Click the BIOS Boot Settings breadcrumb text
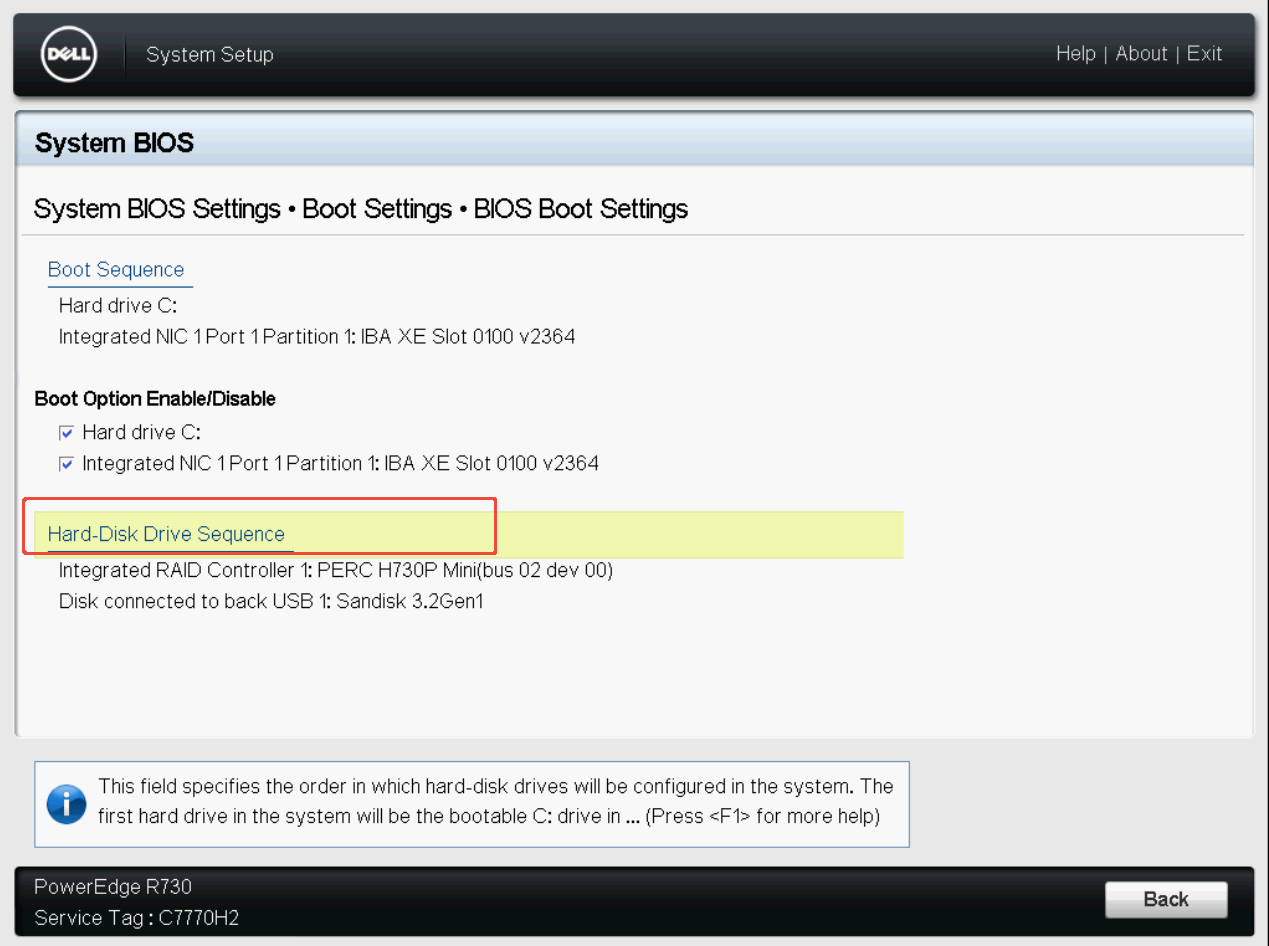This screenshot has width=1269, height=946. coord(581,209)
